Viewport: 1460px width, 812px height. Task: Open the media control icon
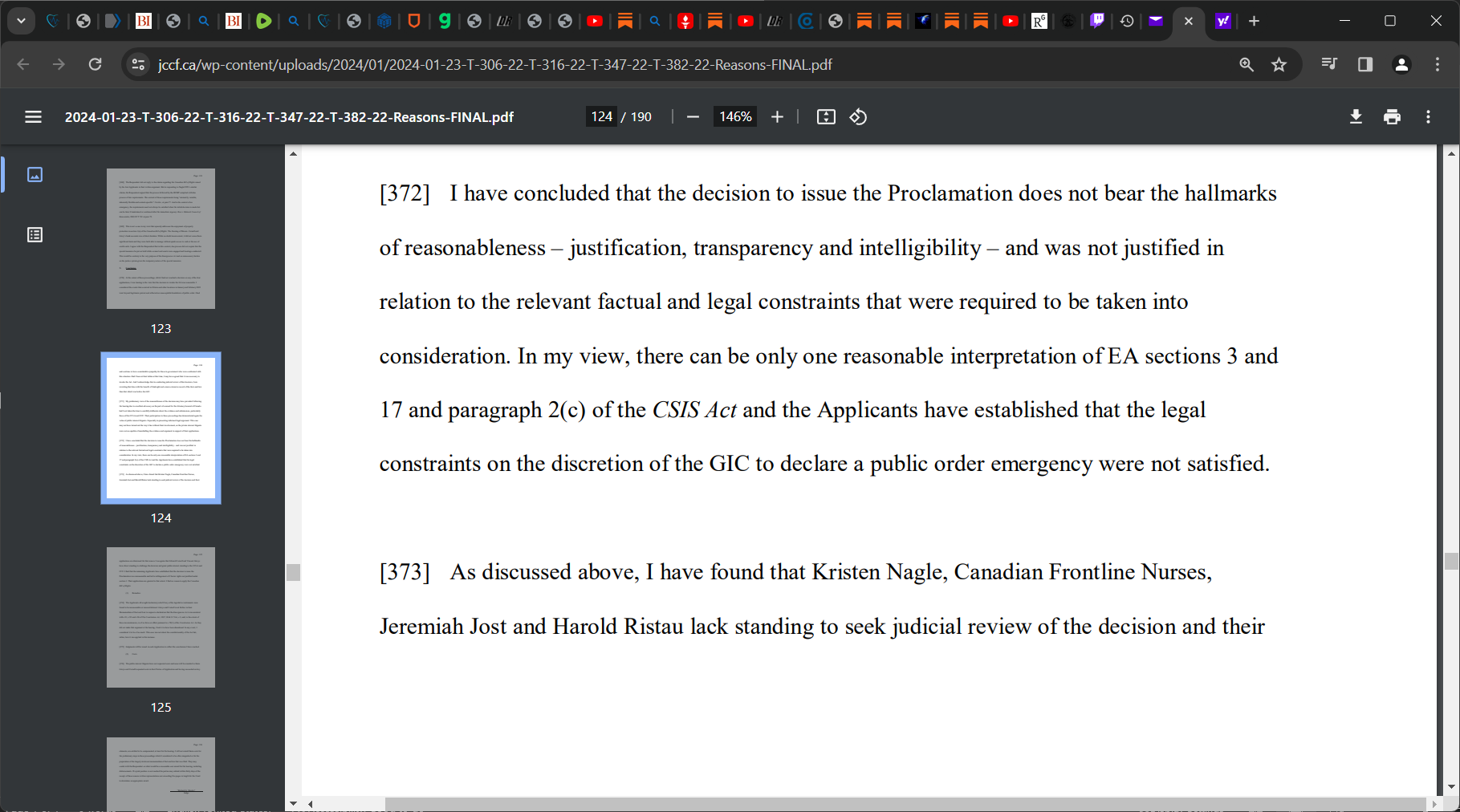click(1329, 64)
